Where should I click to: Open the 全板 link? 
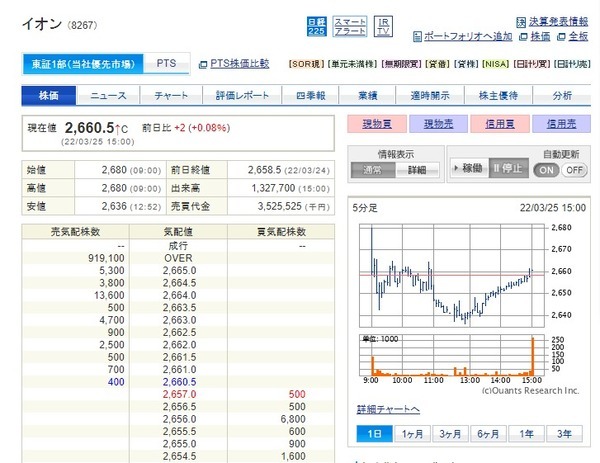click(578, 36)
